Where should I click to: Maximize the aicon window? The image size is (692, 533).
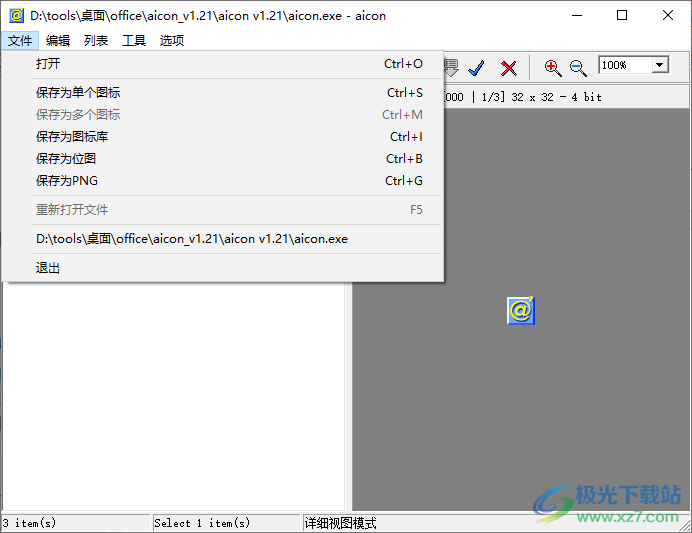622,15
